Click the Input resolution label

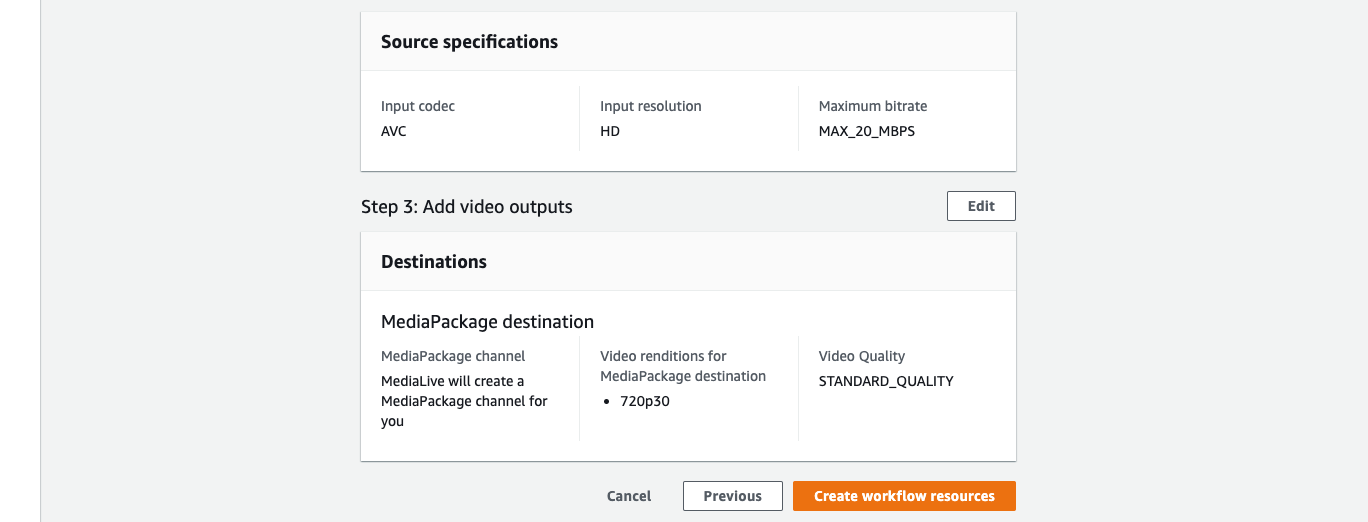(651, 106)
